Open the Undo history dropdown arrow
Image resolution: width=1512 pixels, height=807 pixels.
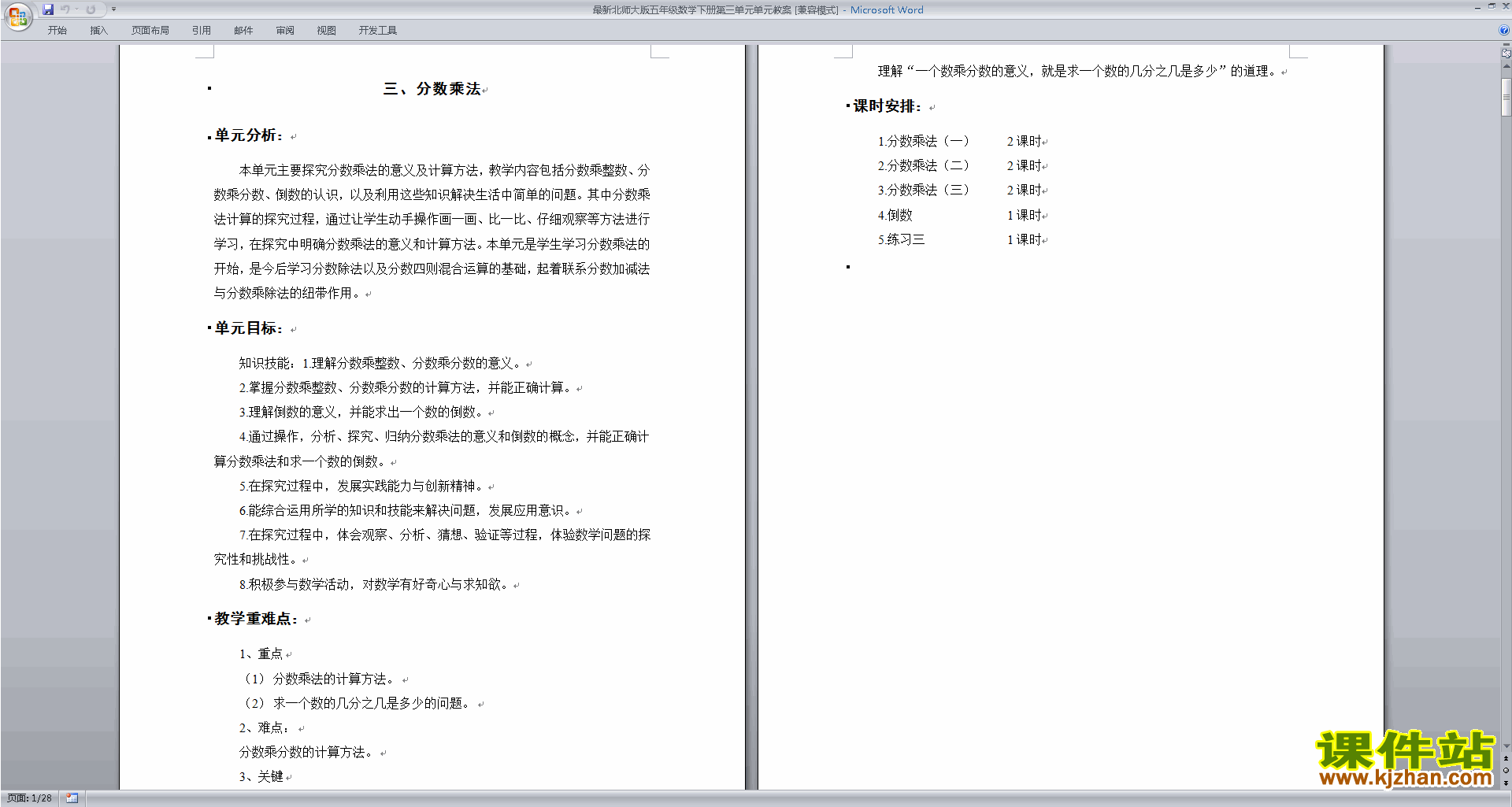coord(76,9)
